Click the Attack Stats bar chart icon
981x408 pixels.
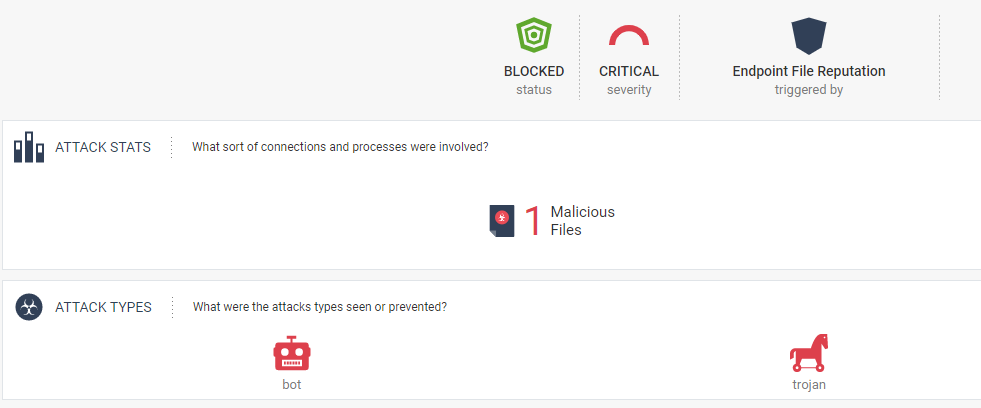pos(29,147)
